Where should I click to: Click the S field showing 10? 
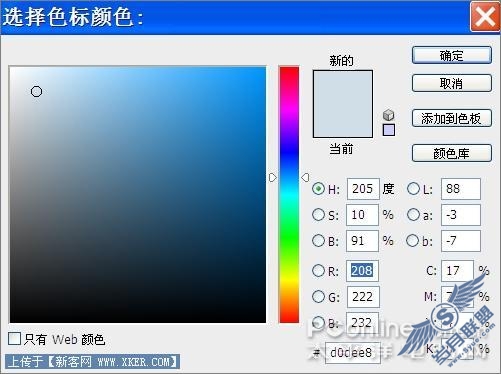[362, 215]
